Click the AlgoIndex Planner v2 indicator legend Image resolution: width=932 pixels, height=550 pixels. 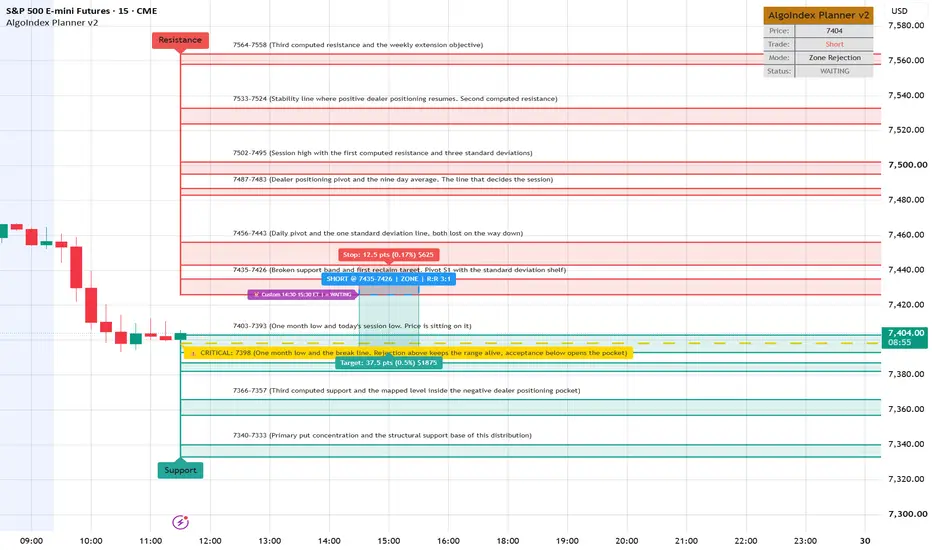coord(52,23)
